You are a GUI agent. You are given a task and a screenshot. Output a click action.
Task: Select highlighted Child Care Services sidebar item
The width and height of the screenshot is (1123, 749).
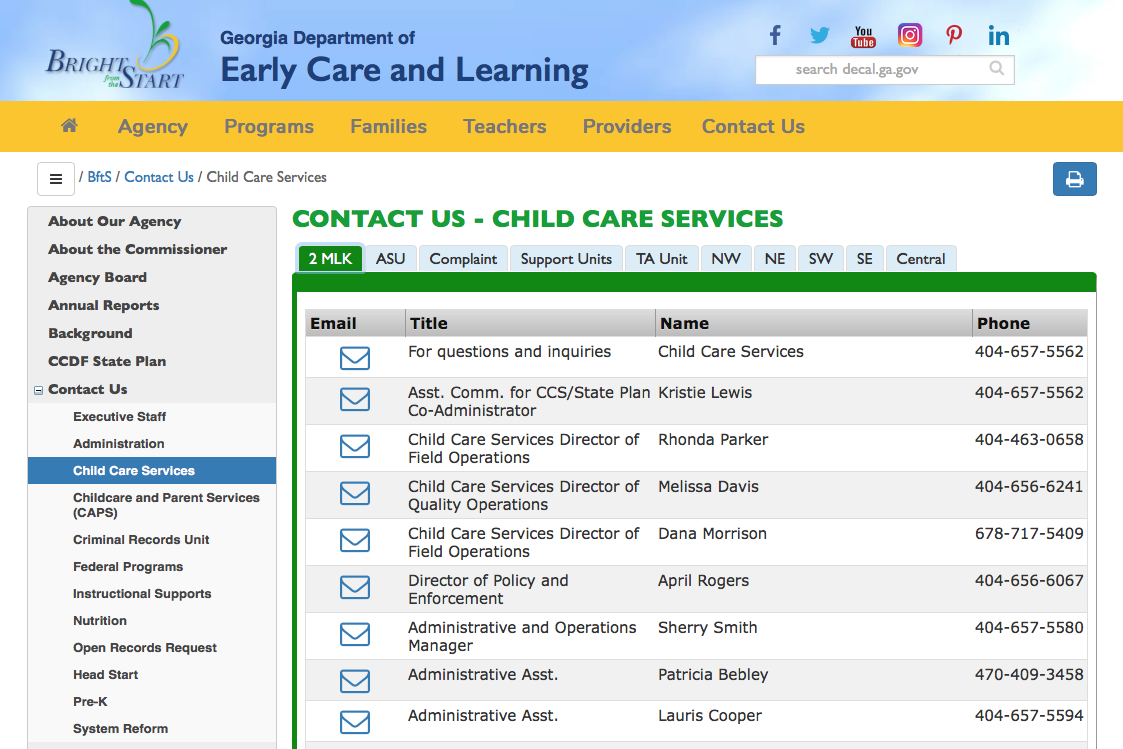pos(152,470)
